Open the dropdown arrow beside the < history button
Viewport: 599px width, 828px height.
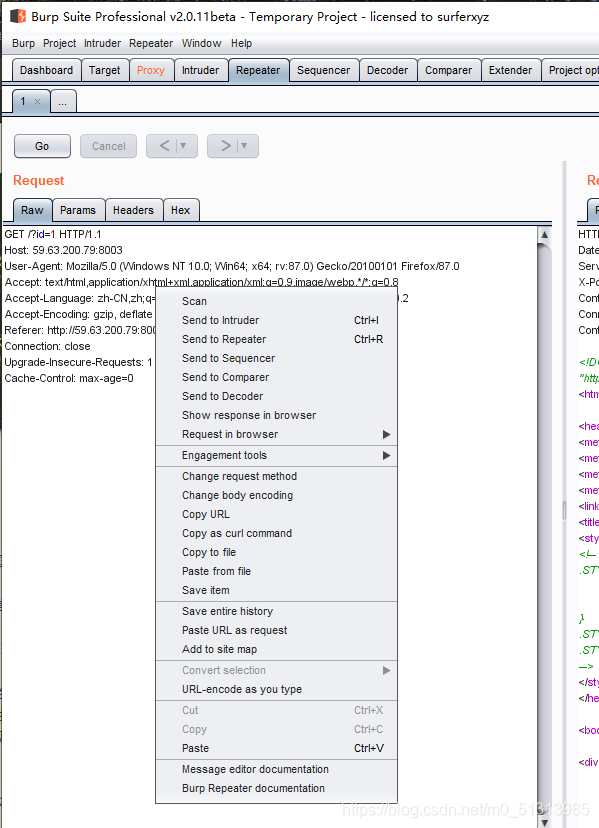pos(183,146)
